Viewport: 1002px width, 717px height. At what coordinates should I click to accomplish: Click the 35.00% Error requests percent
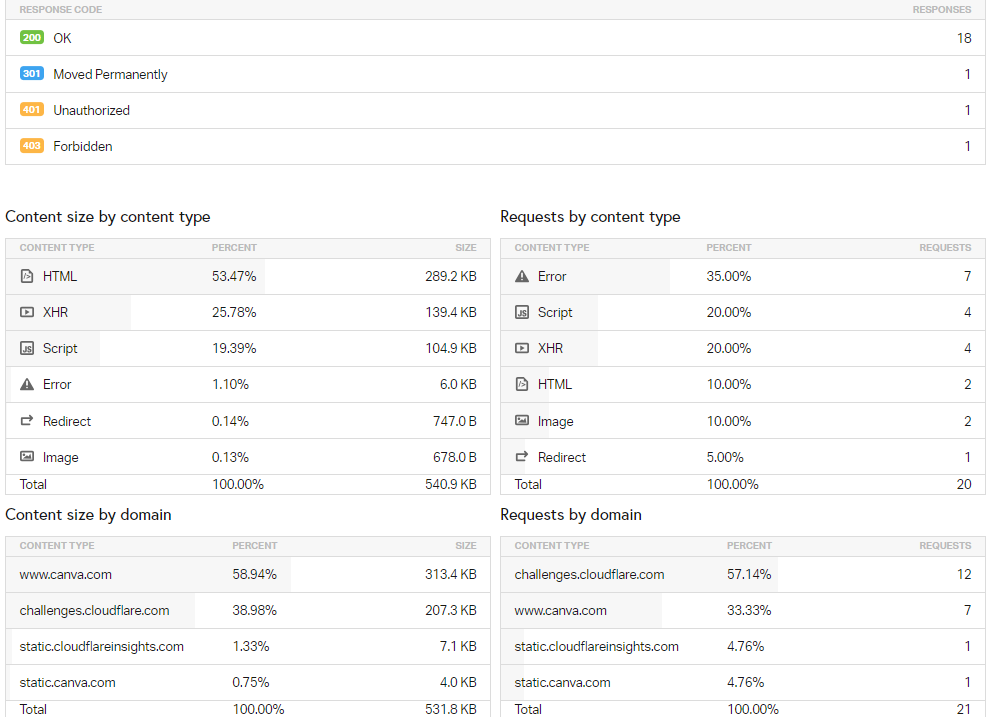click(728, 276)
